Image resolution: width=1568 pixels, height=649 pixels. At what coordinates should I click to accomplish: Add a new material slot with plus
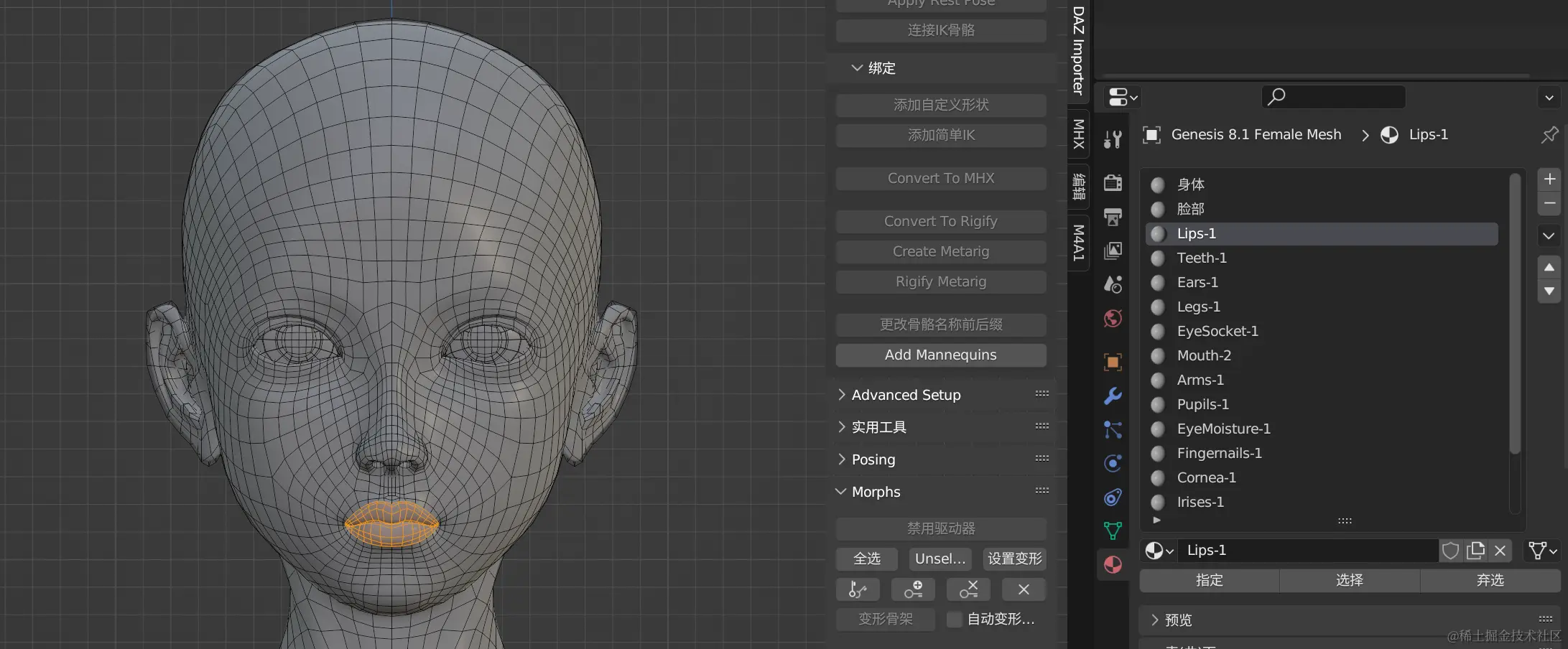coord(1549,179)
